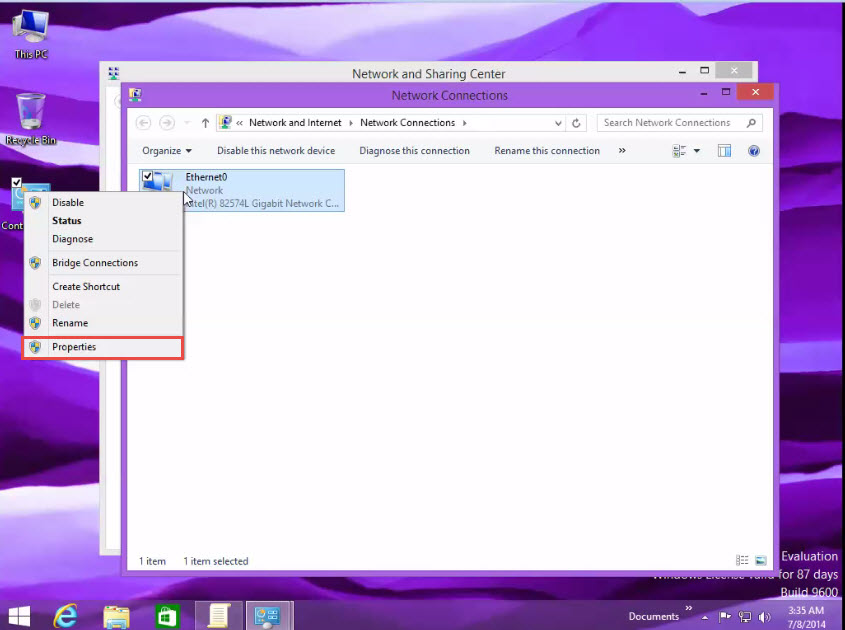Open the Organize dropdown menu
This screenshot has height=630, width=845.
pos(167,150)
